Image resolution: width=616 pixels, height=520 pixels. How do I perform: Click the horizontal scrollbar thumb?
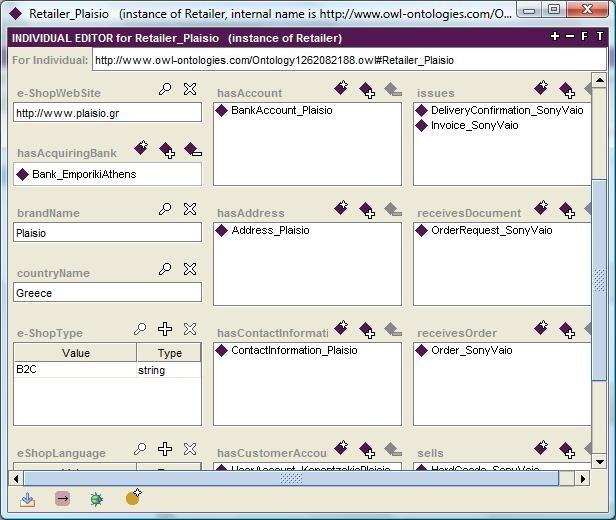point(291,478)
